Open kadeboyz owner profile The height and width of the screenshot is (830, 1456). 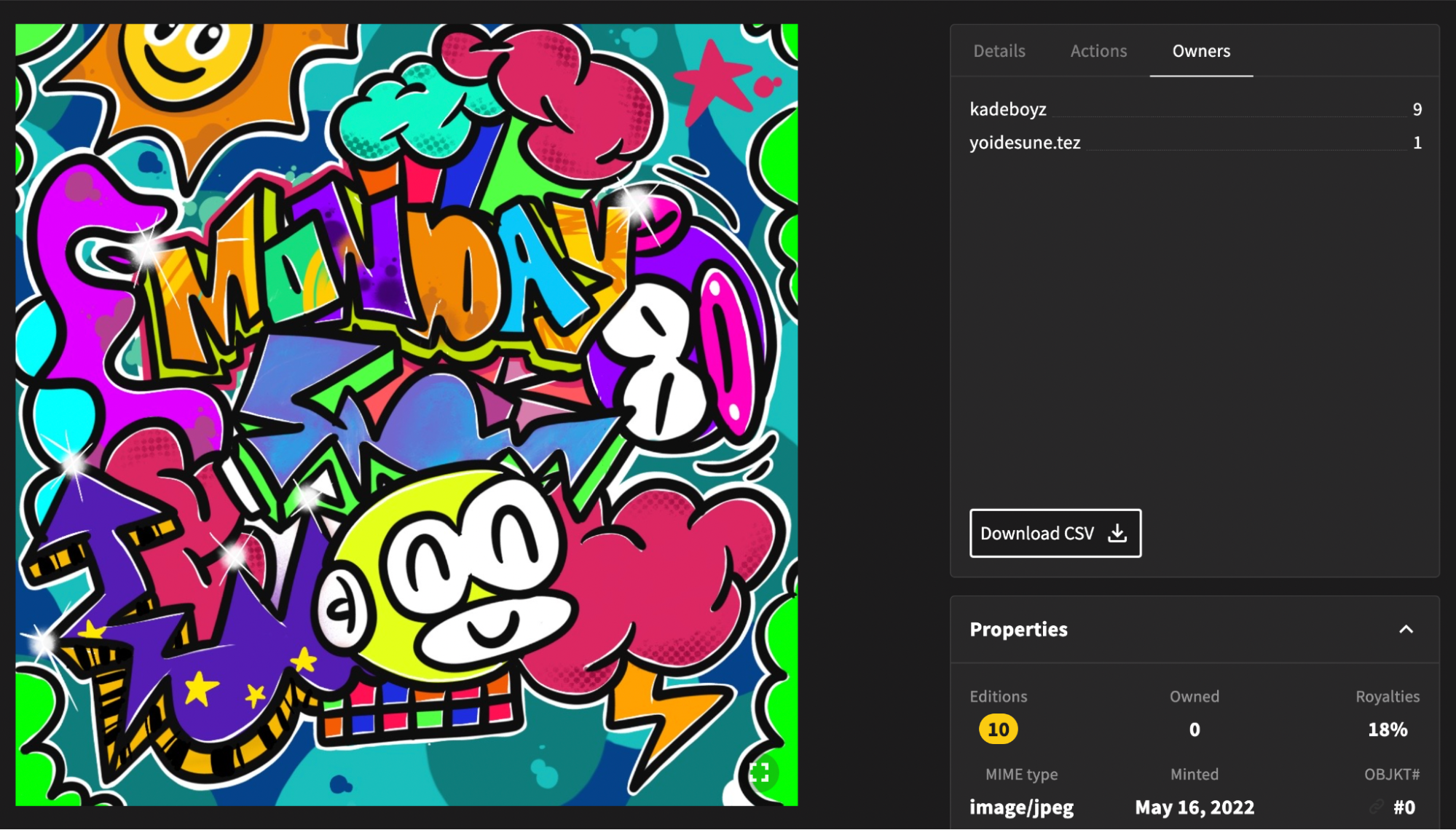click(x=1007, y=109)
